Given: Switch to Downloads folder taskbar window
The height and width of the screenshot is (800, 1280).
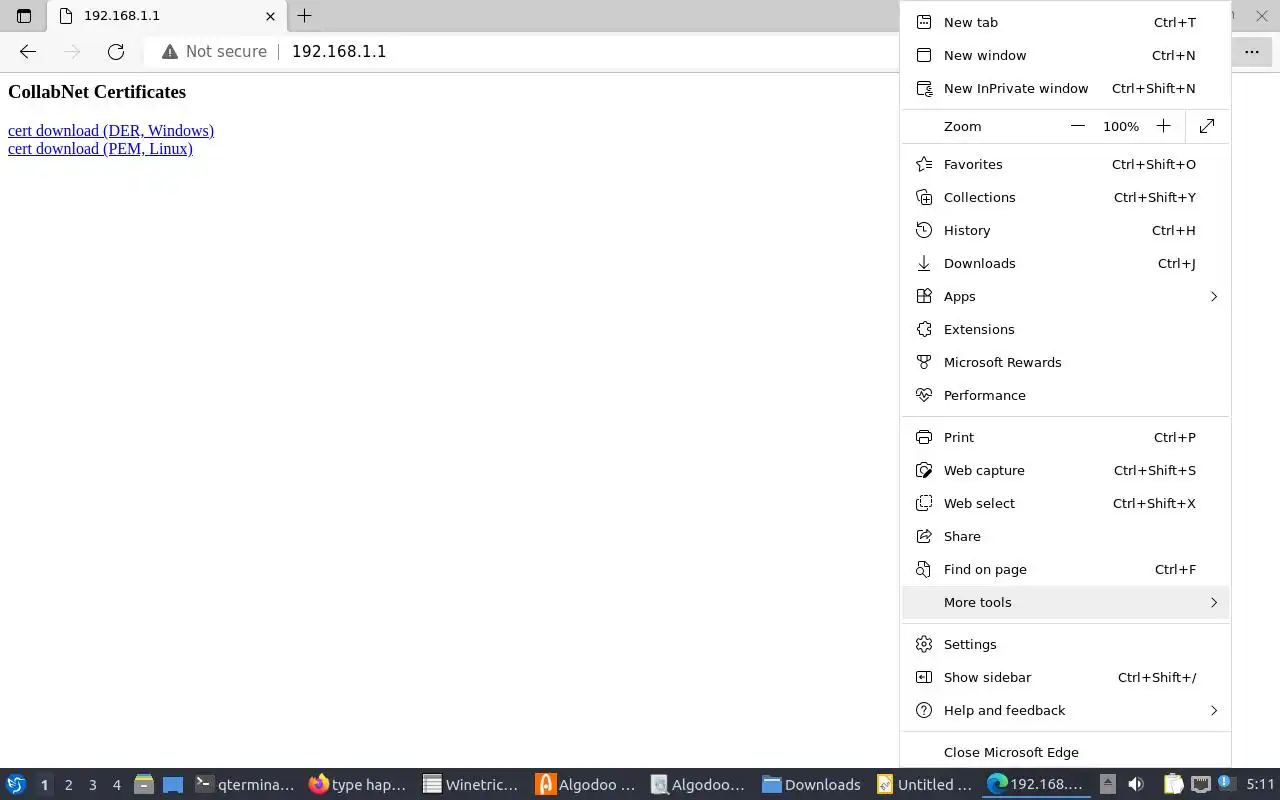Looking at the screenshot, I should [812, 785].
